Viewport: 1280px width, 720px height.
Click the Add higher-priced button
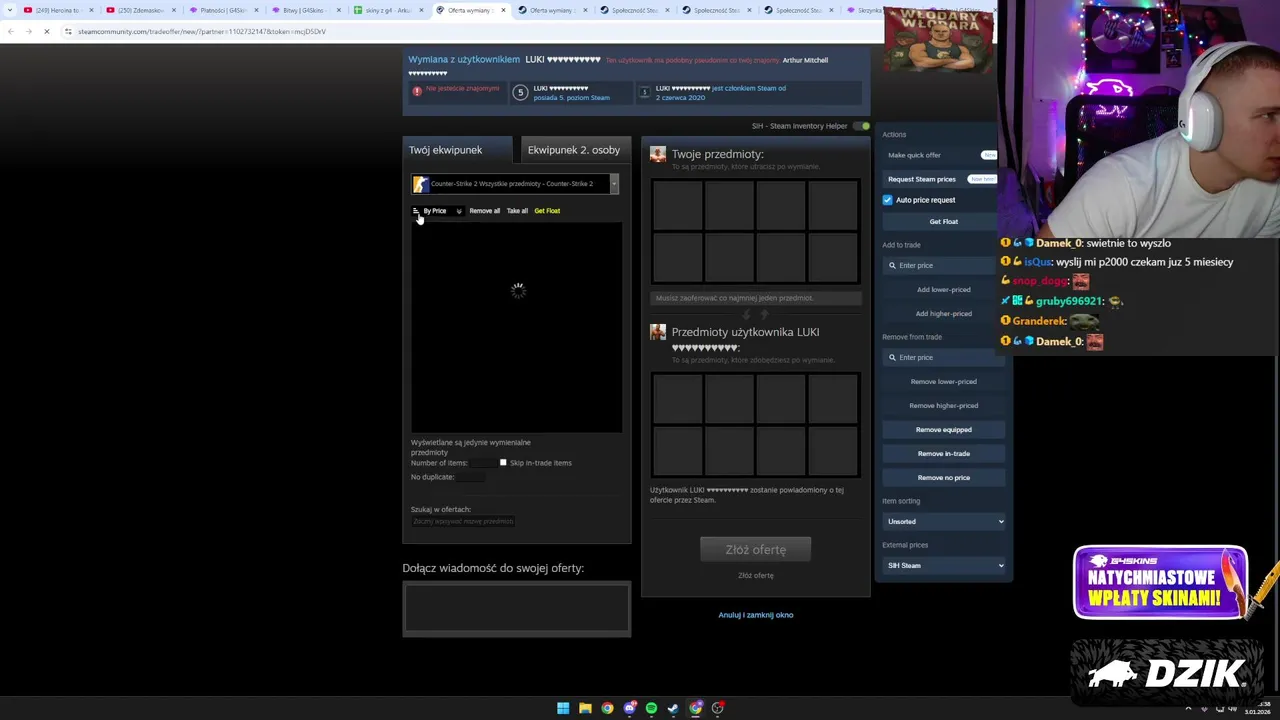[943, 314]
